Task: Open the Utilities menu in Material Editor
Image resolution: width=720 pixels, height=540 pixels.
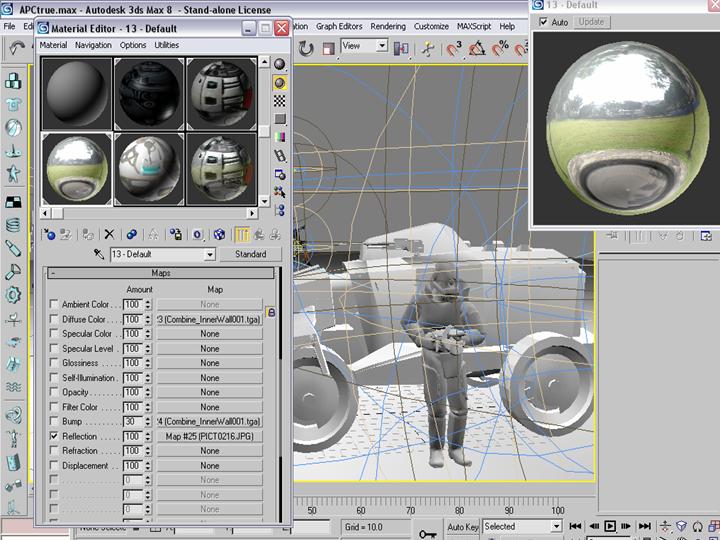Action: (166, 45)
